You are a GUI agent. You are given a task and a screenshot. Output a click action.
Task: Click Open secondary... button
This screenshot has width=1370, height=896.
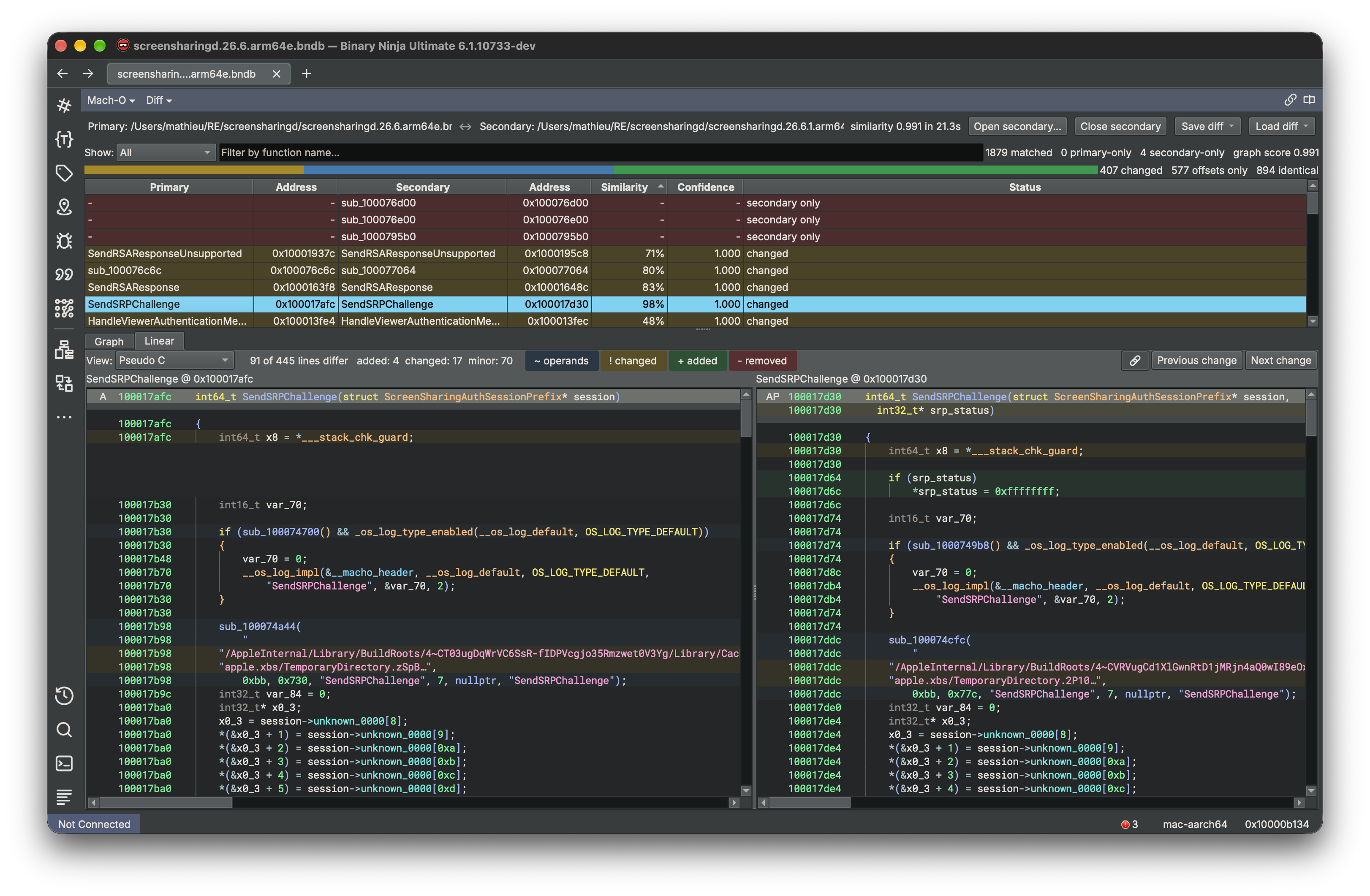1017,127
